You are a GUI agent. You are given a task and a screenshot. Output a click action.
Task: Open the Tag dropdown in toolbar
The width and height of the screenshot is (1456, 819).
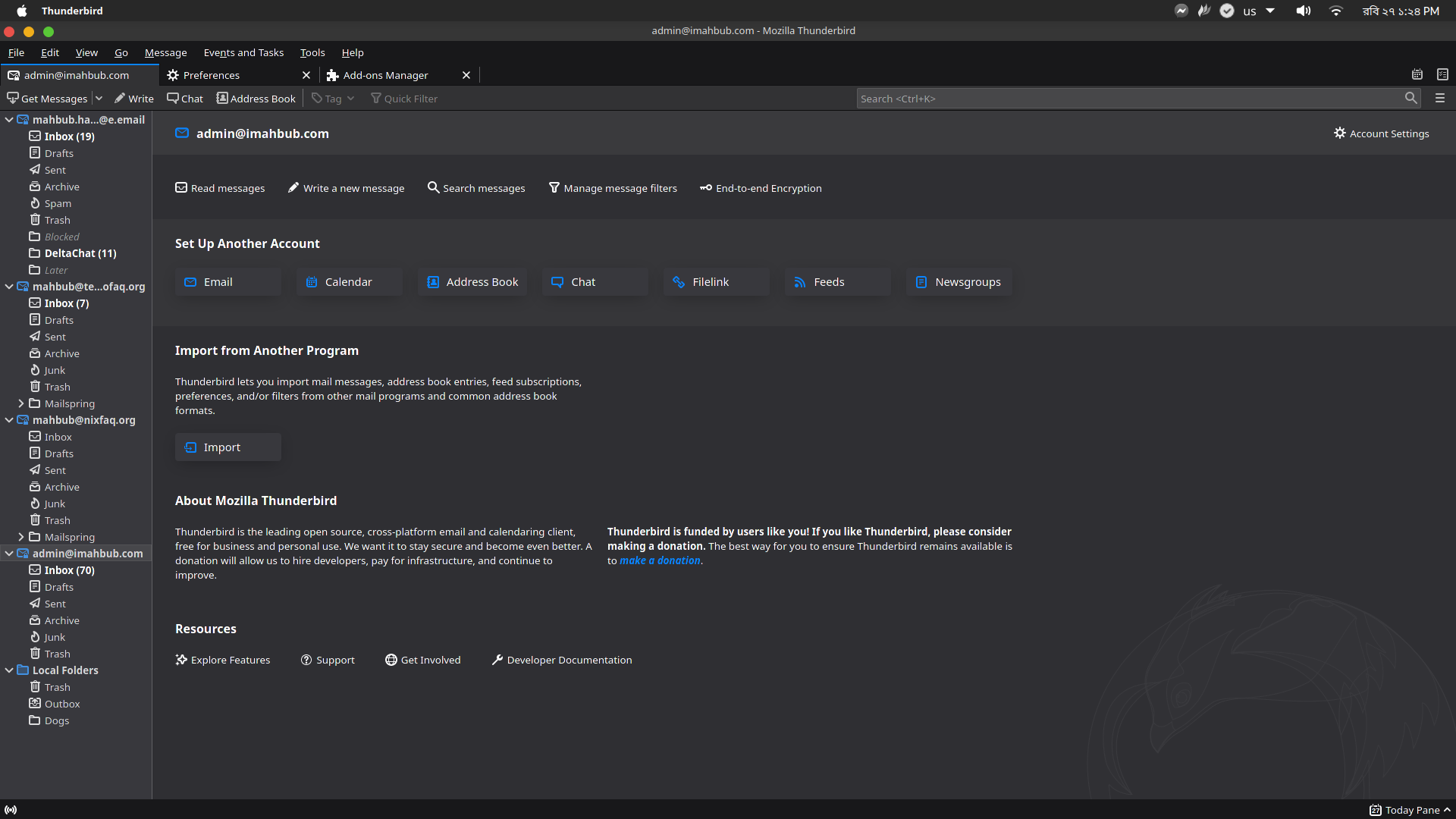coord(333,99)
